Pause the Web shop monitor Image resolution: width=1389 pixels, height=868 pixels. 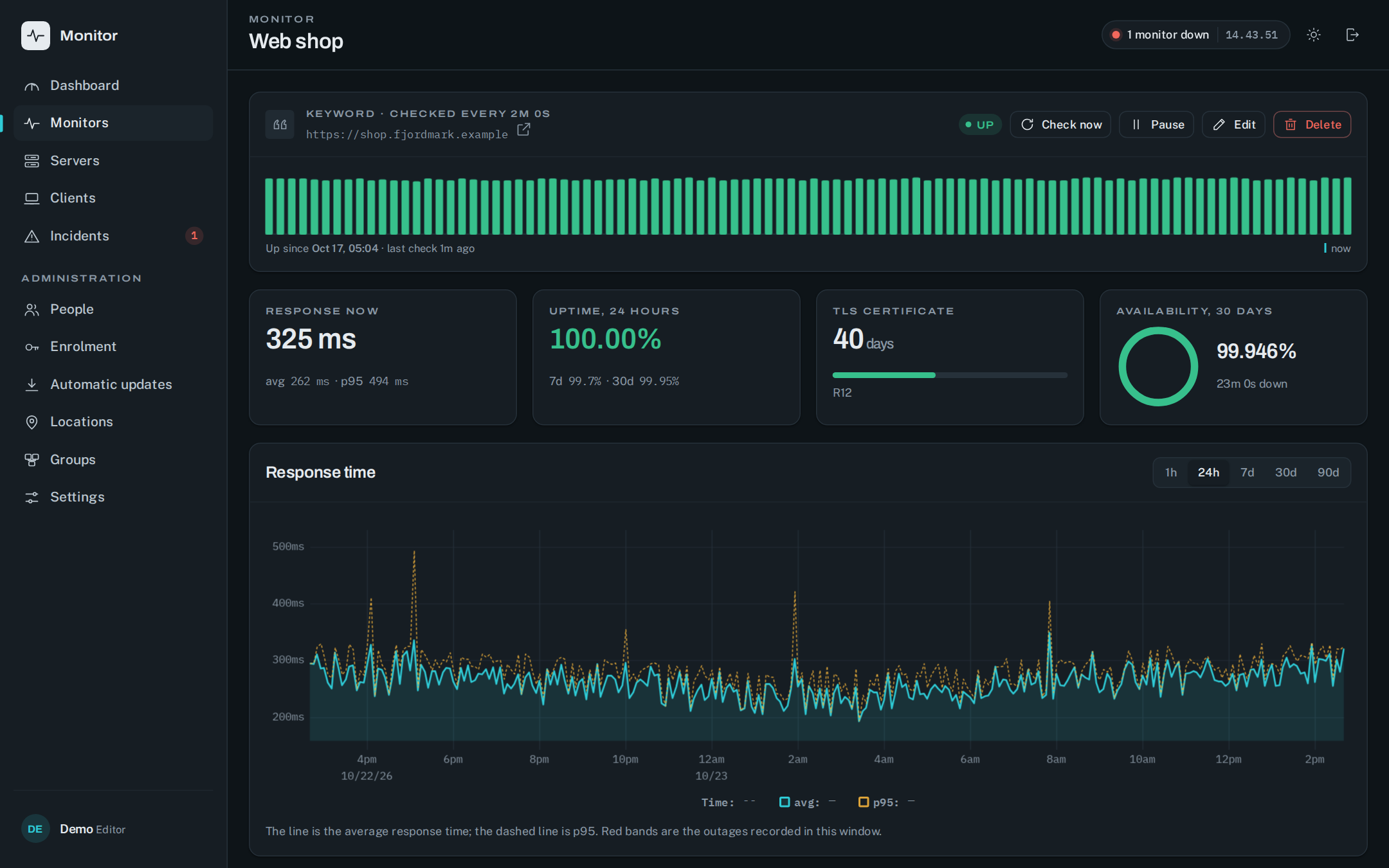coord(1156,125)
